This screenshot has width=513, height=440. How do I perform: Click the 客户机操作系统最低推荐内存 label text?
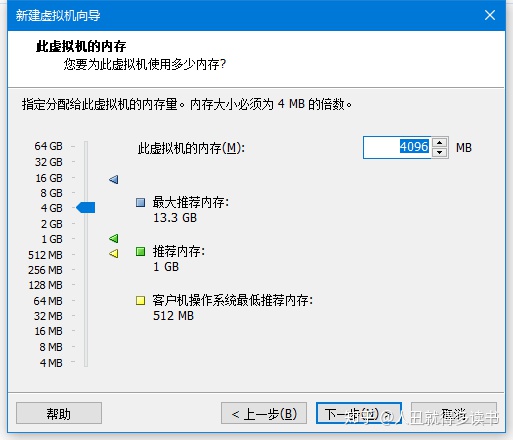233,300
